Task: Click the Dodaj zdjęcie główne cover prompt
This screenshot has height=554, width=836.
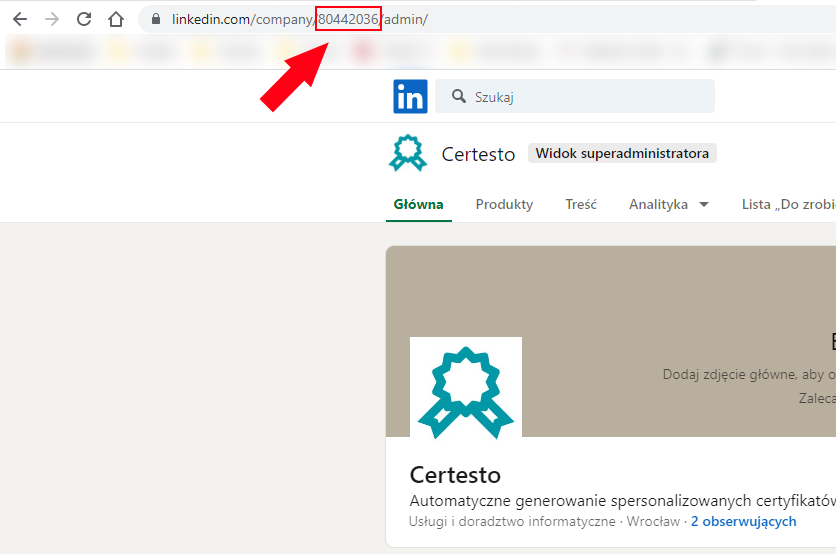Action: [749, 375]
